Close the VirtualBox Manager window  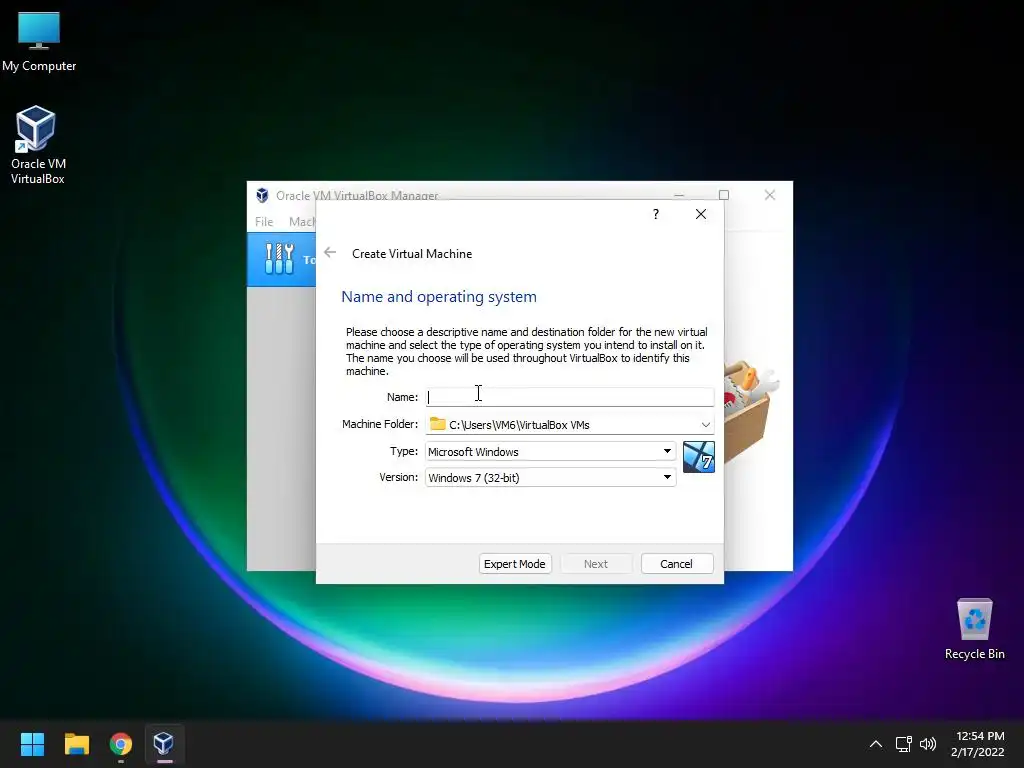tap(770, 195)
